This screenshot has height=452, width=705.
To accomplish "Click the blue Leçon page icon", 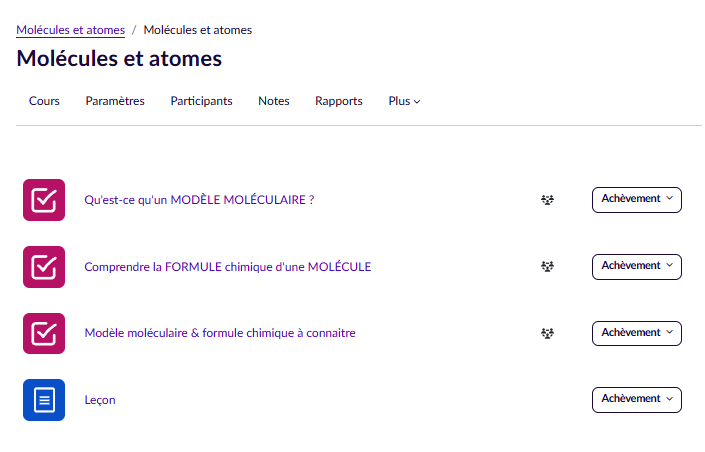I will [x=44, y=400].
